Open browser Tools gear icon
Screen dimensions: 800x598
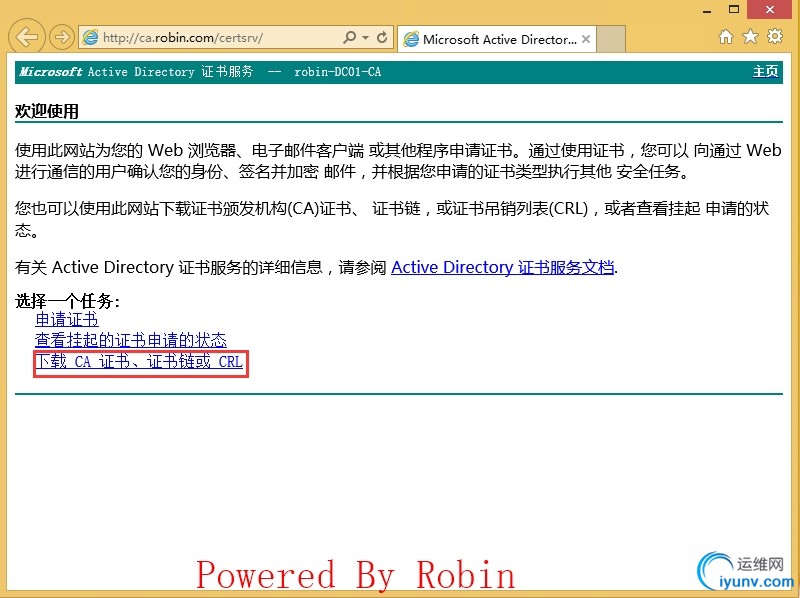(774, 36)
